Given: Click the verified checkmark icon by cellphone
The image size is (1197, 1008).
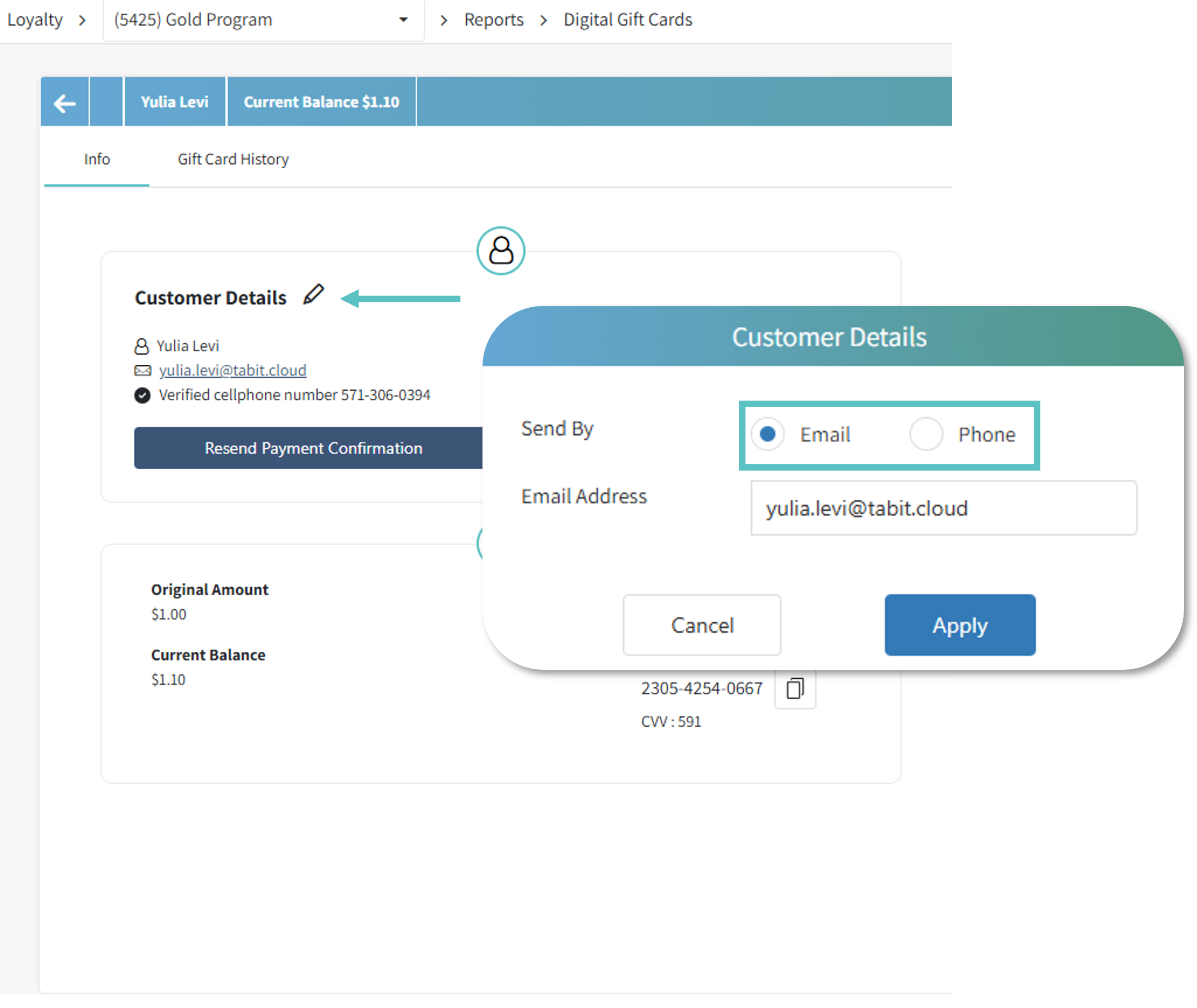Looking at the screenshot, I should click(142, 395).
